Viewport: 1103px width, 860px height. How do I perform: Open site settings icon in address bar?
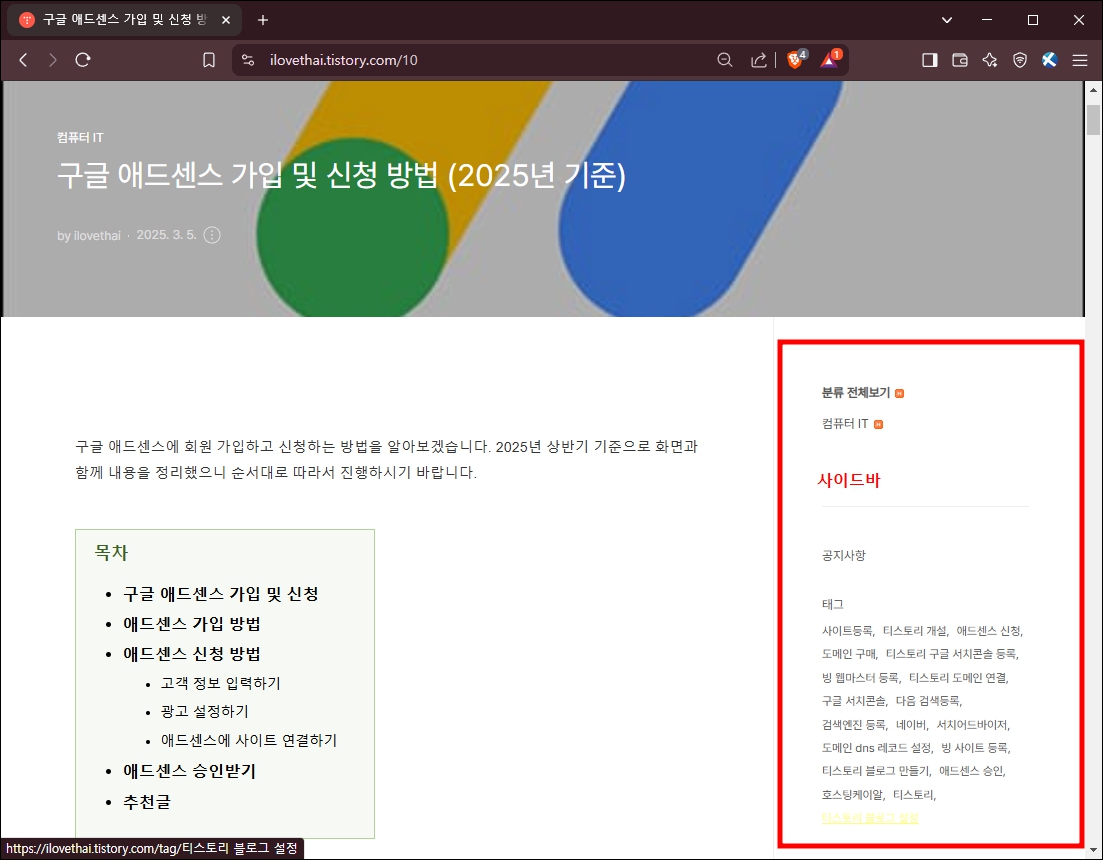[248, 60]
